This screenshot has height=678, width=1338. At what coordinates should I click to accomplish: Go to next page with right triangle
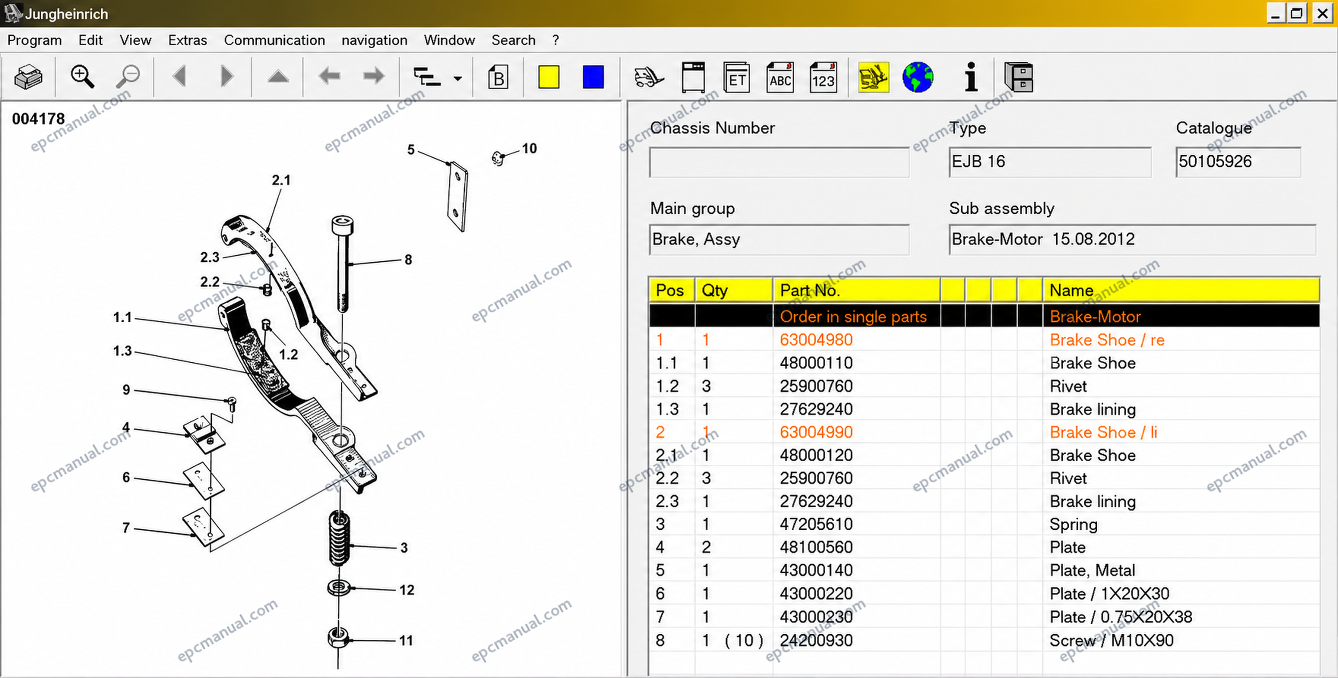click(226, 77)
